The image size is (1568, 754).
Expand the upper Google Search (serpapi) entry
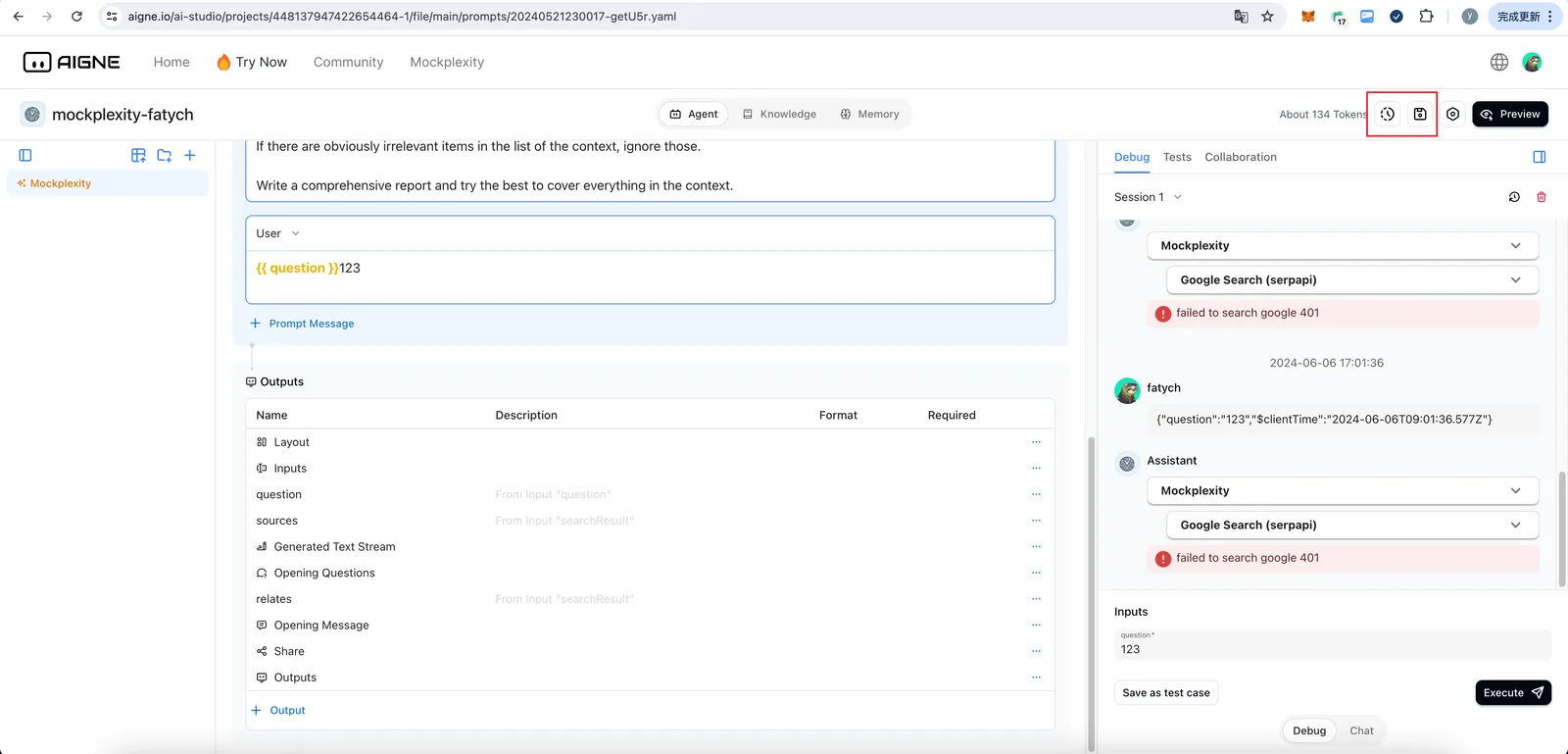point(1352,279)
